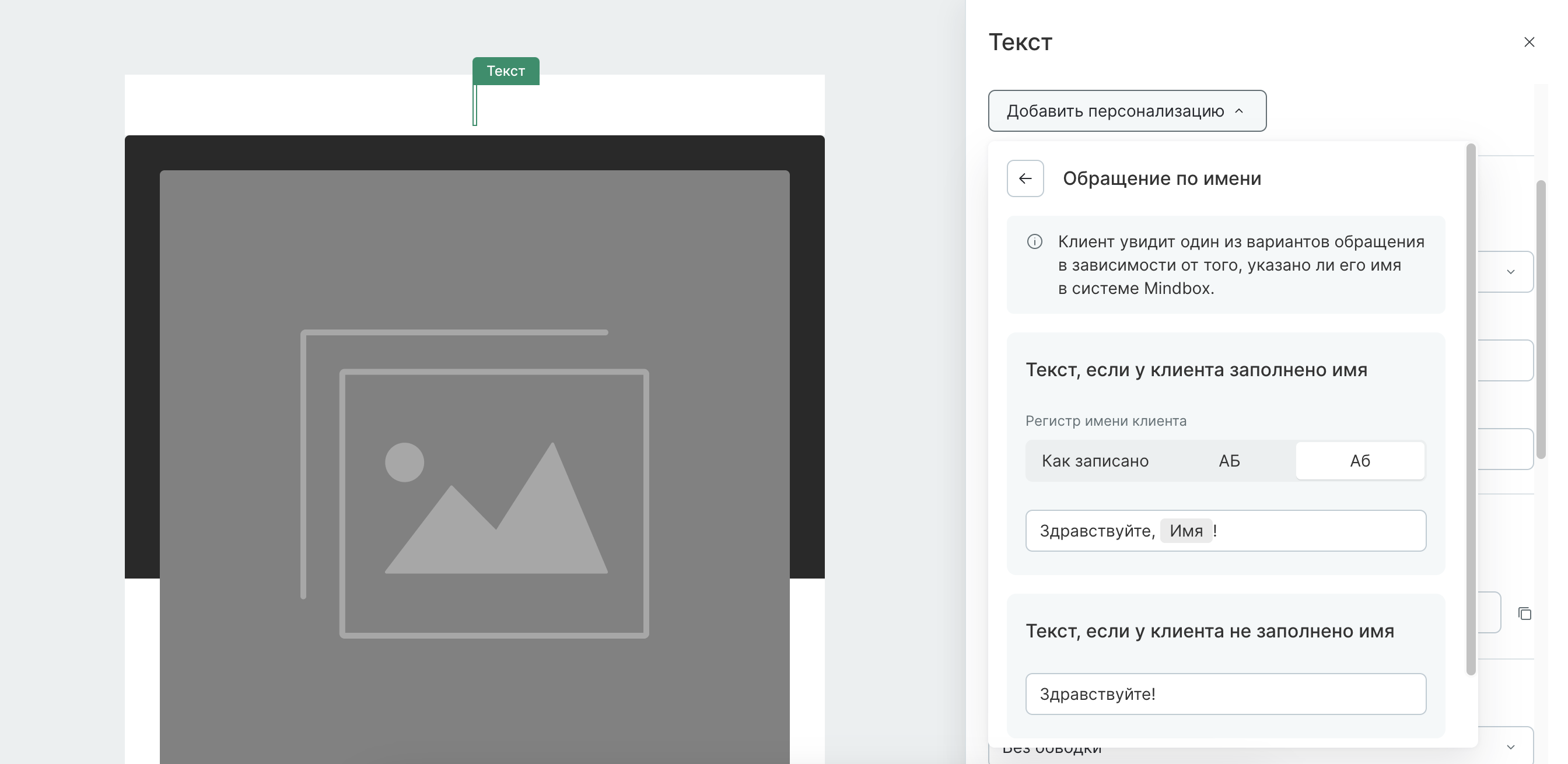This screenshot has height=764, width=1568.
Task: Edit the Здравствуйте, Имя! greeting field
Action: 1226,531
